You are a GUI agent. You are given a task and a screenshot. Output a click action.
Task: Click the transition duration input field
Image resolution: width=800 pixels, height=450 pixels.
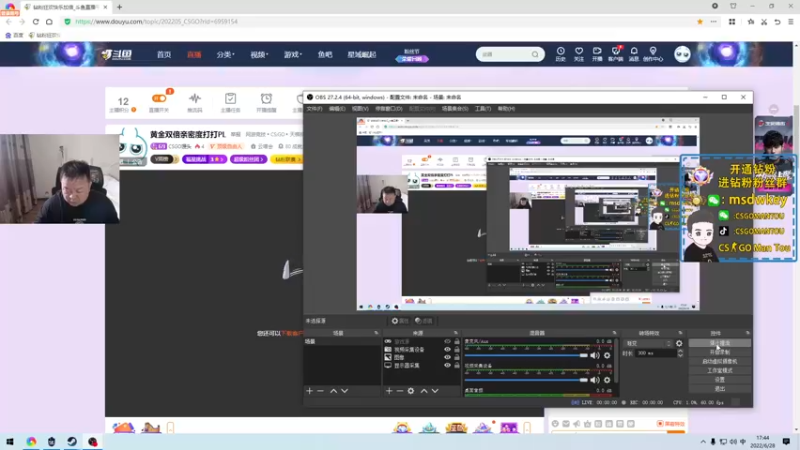[656, 353]
